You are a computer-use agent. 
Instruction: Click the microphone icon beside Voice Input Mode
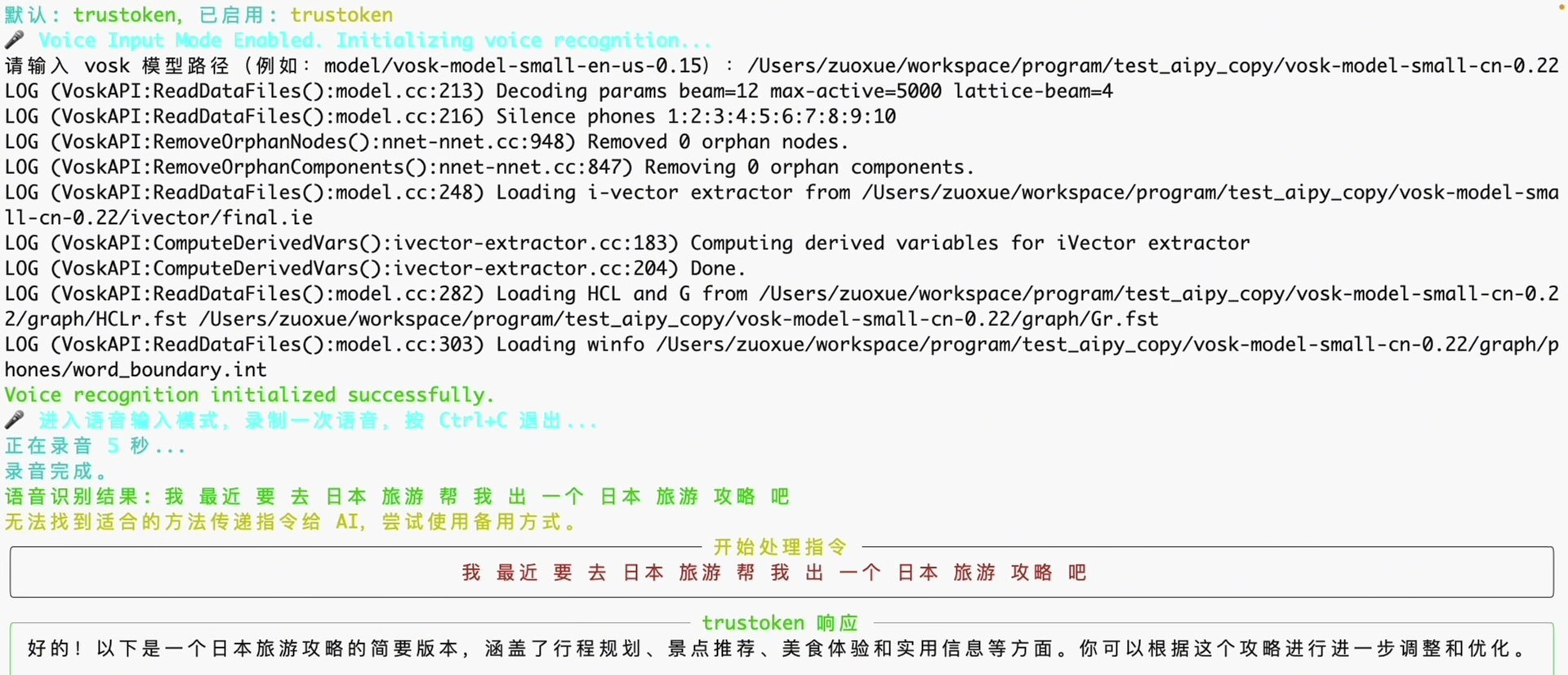pos(15,39)
